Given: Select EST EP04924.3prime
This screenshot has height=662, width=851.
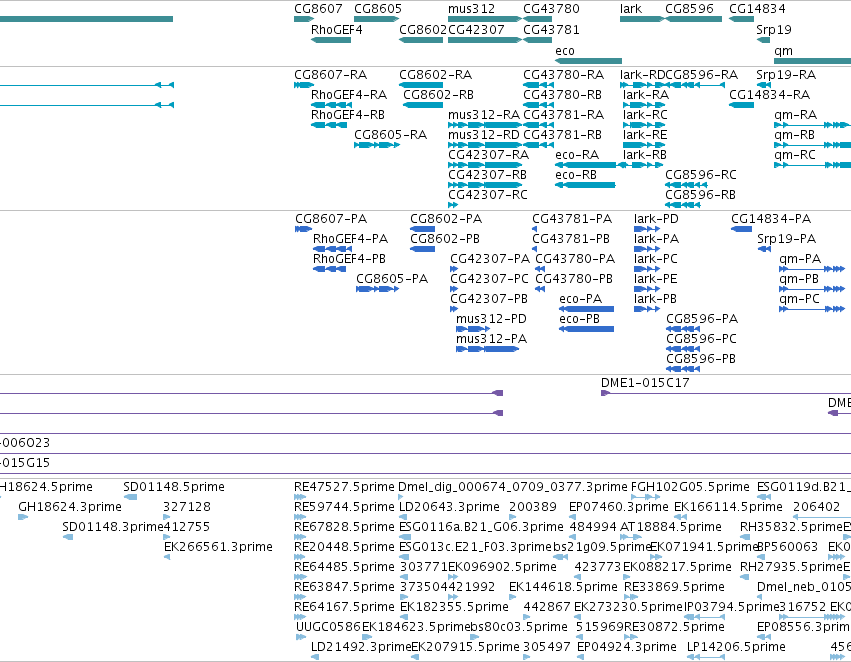Looking at the screenshot, I should pos(581,657).
